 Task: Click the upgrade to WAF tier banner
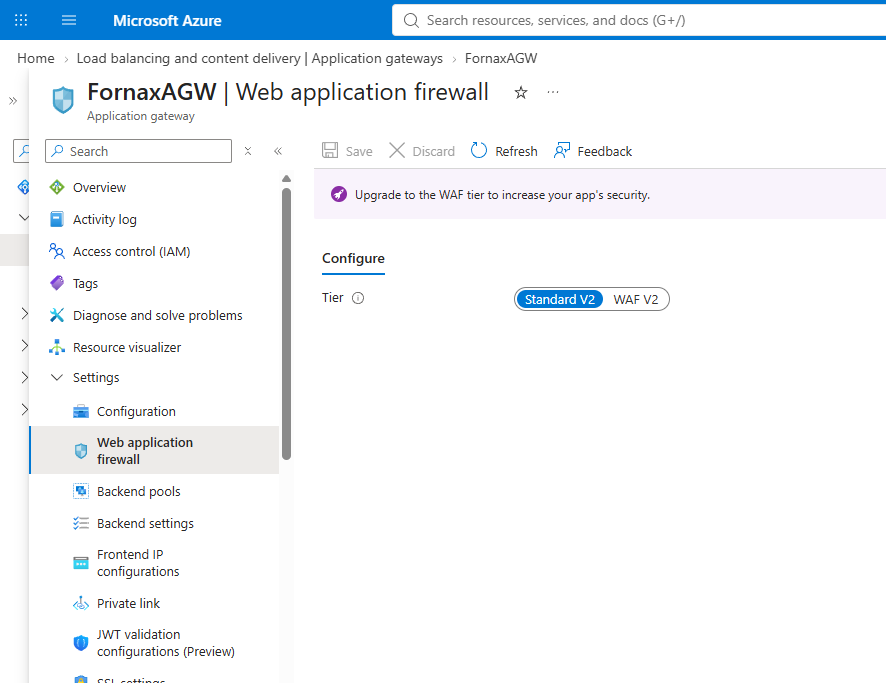(600, 194)
